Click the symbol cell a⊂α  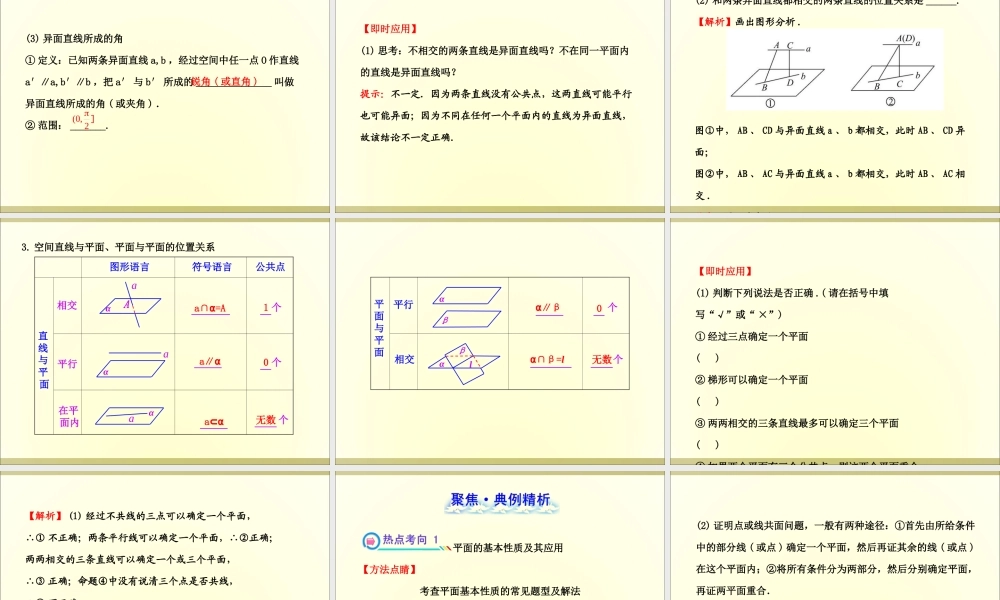214,422
